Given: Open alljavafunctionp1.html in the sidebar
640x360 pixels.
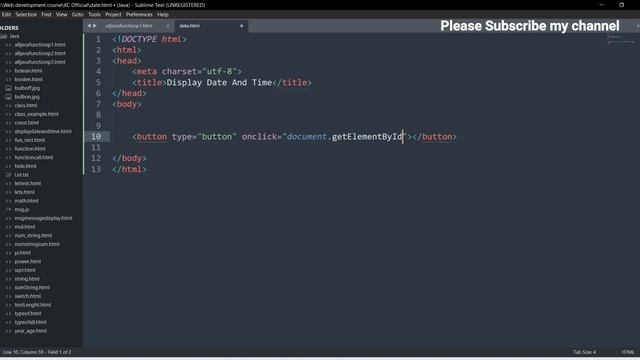Looking at the screenshot, I should coord(40,44).
